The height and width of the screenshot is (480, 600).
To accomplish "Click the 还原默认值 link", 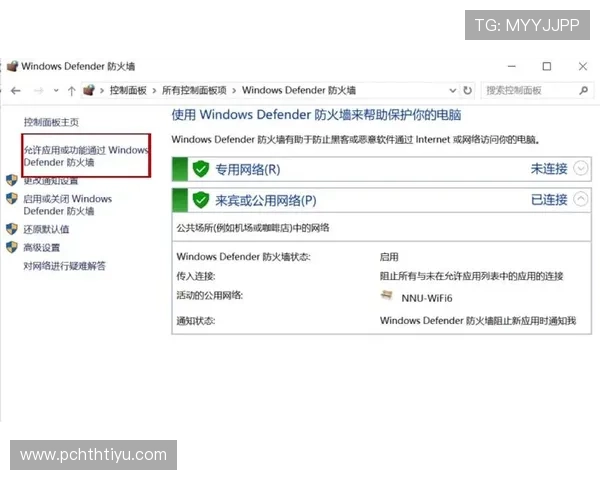I will pyautogui.click(x=46, y=229).
